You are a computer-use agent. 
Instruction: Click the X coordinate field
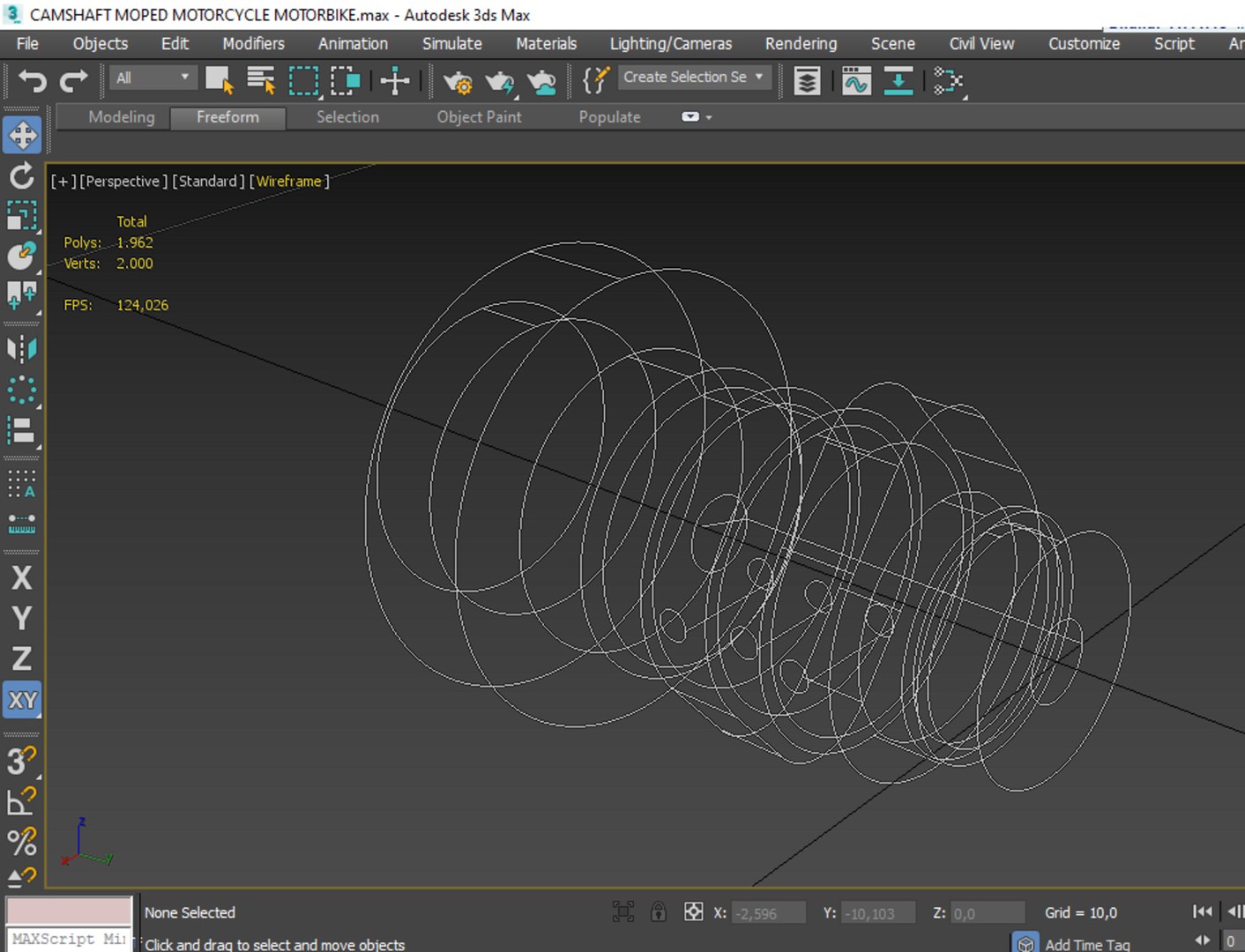pos(769,913)
